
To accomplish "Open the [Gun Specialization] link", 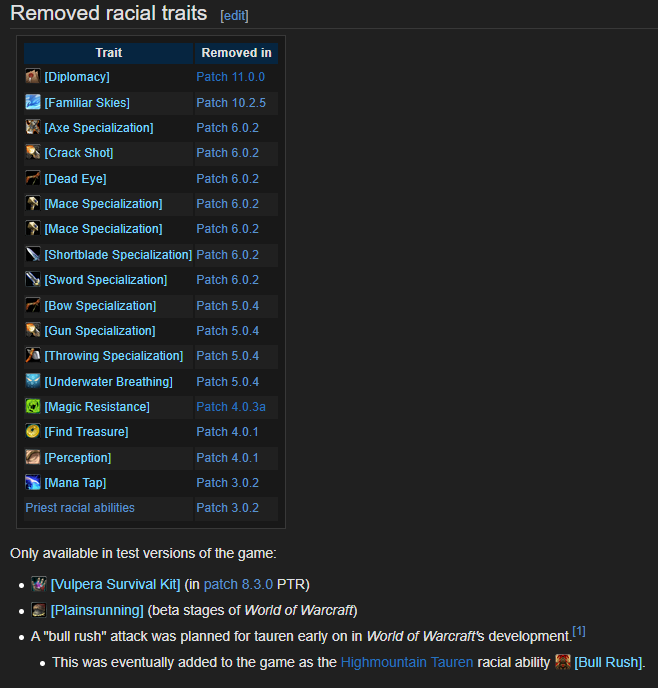I will 100,330.
